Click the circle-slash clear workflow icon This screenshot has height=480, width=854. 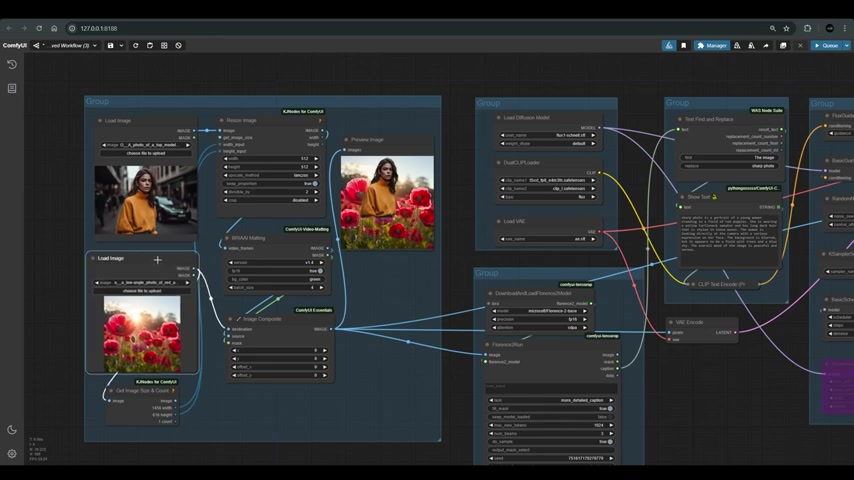(179, 46)
